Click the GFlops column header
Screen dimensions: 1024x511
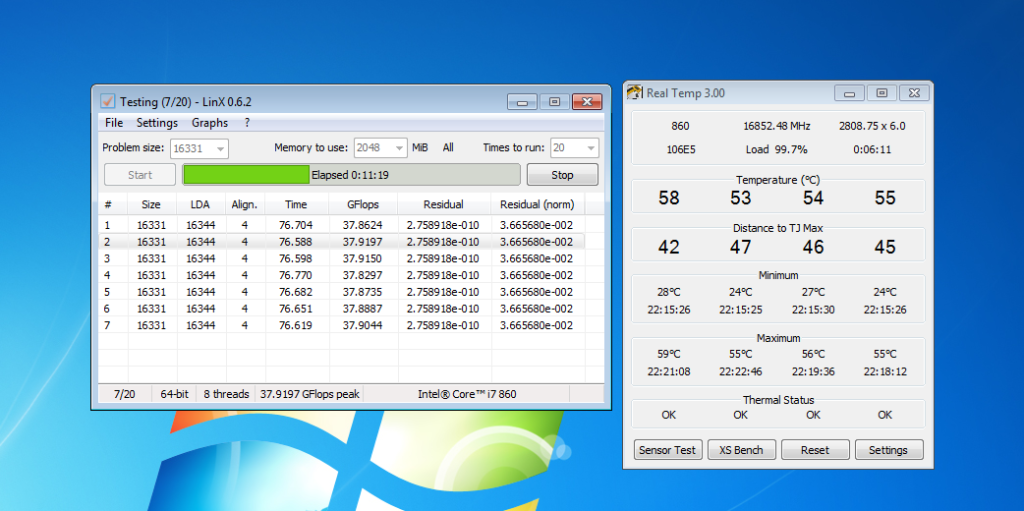click(362, 204)
